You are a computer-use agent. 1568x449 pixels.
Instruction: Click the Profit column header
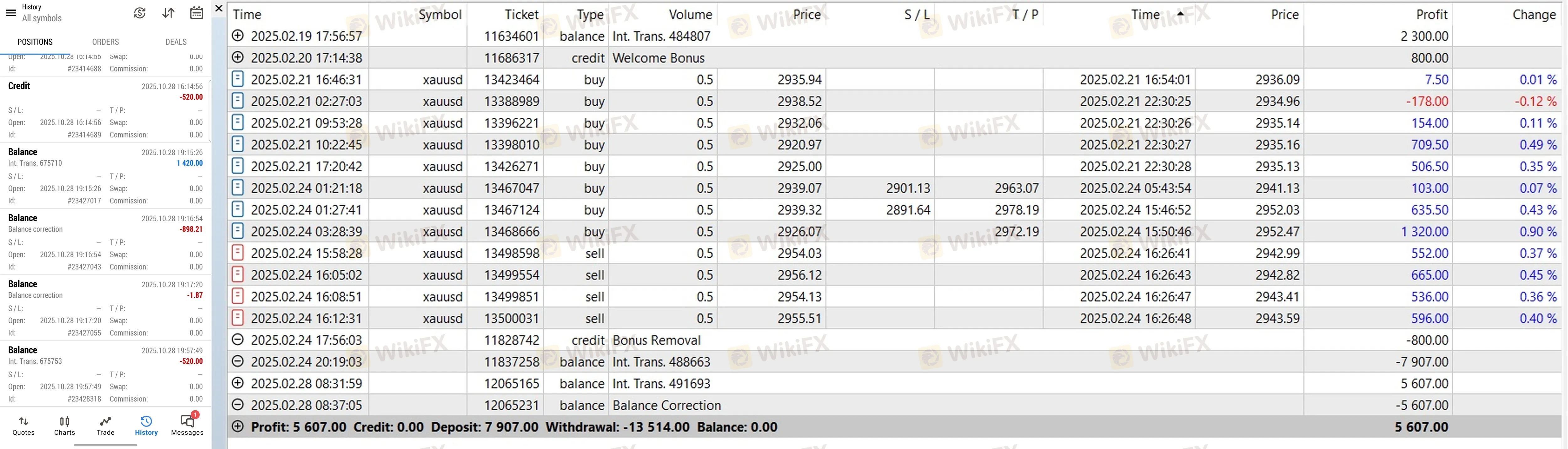pos(1431,15)
